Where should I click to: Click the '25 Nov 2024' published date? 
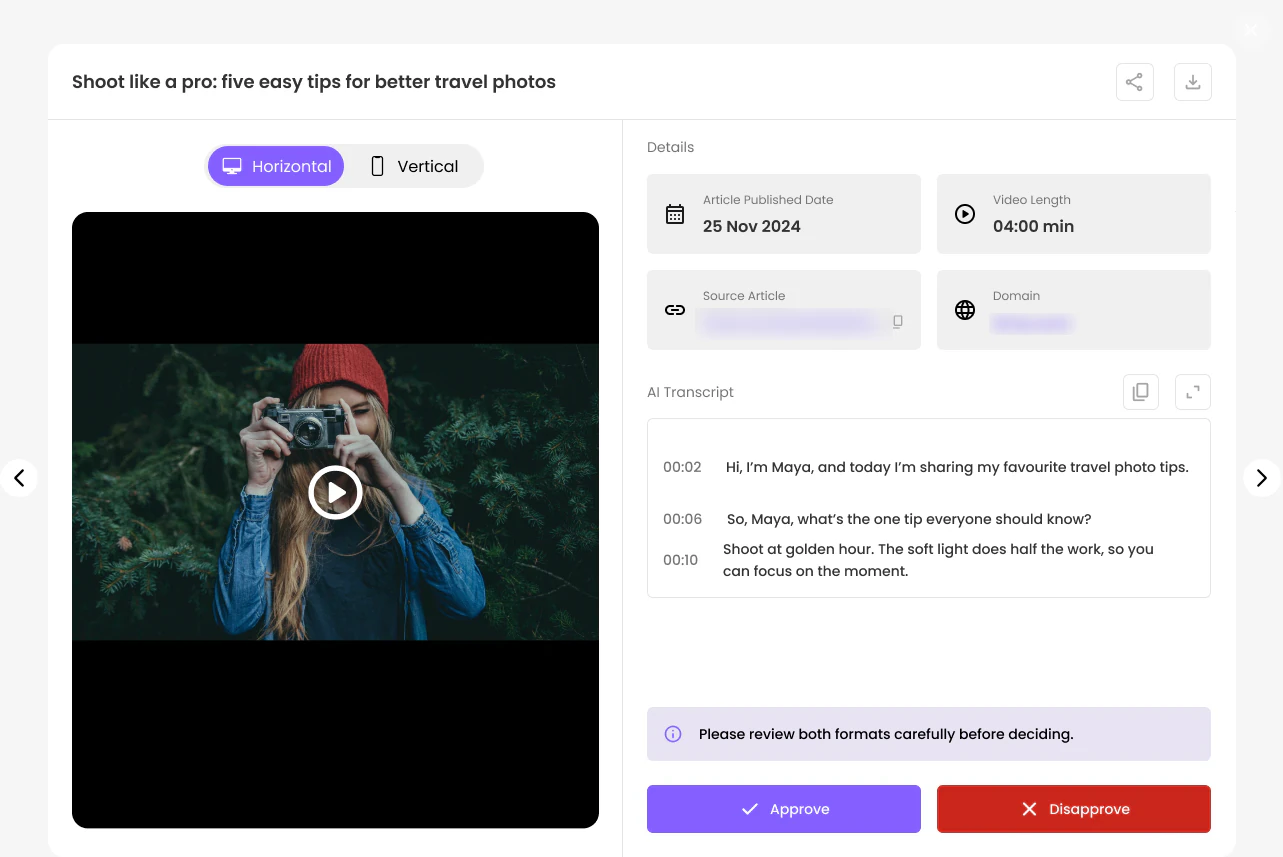752,226
